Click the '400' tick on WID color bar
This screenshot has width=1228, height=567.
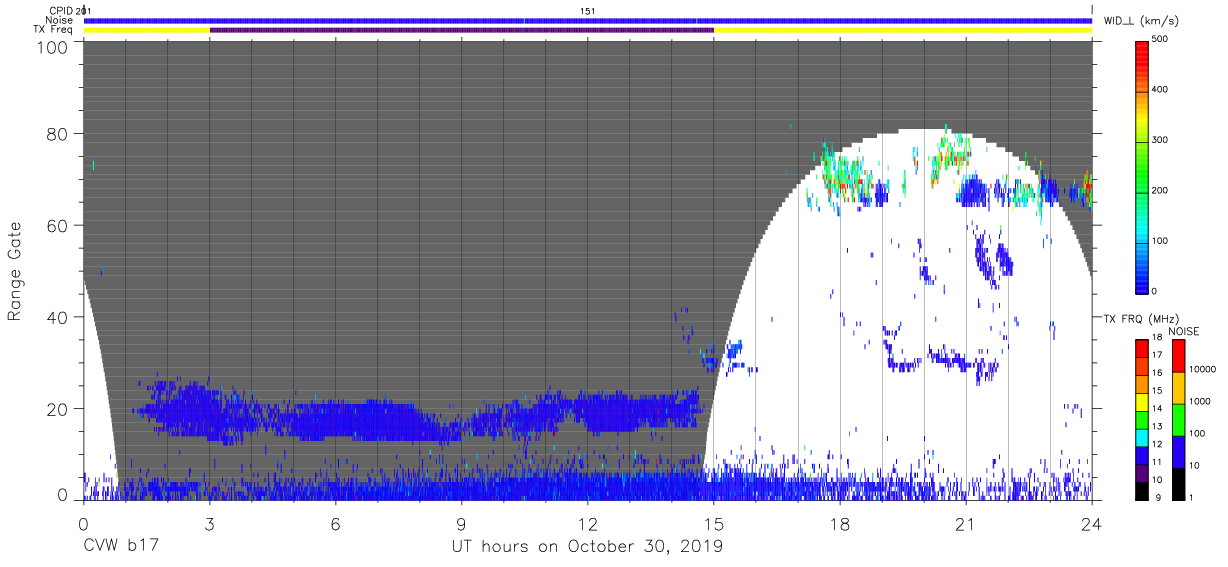point(1162,90)
